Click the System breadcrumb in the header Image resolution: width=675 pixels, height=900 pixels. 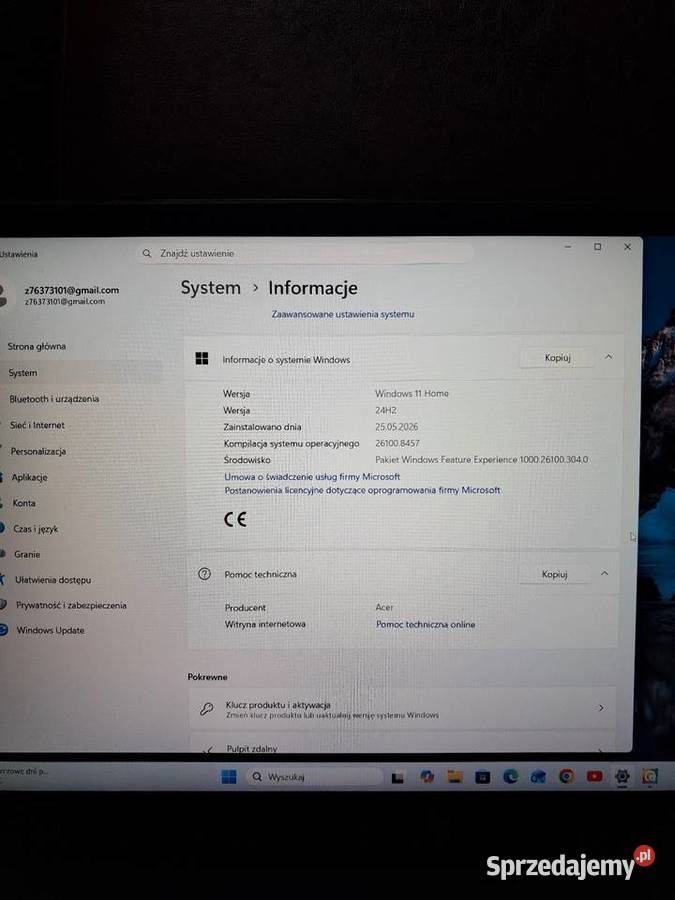point(211,288)
